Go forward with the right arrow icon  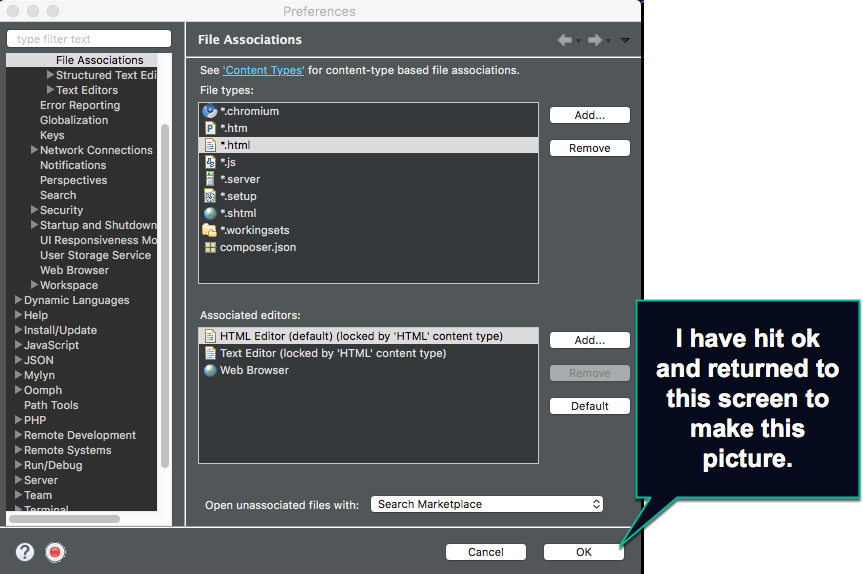coord(595,40)
